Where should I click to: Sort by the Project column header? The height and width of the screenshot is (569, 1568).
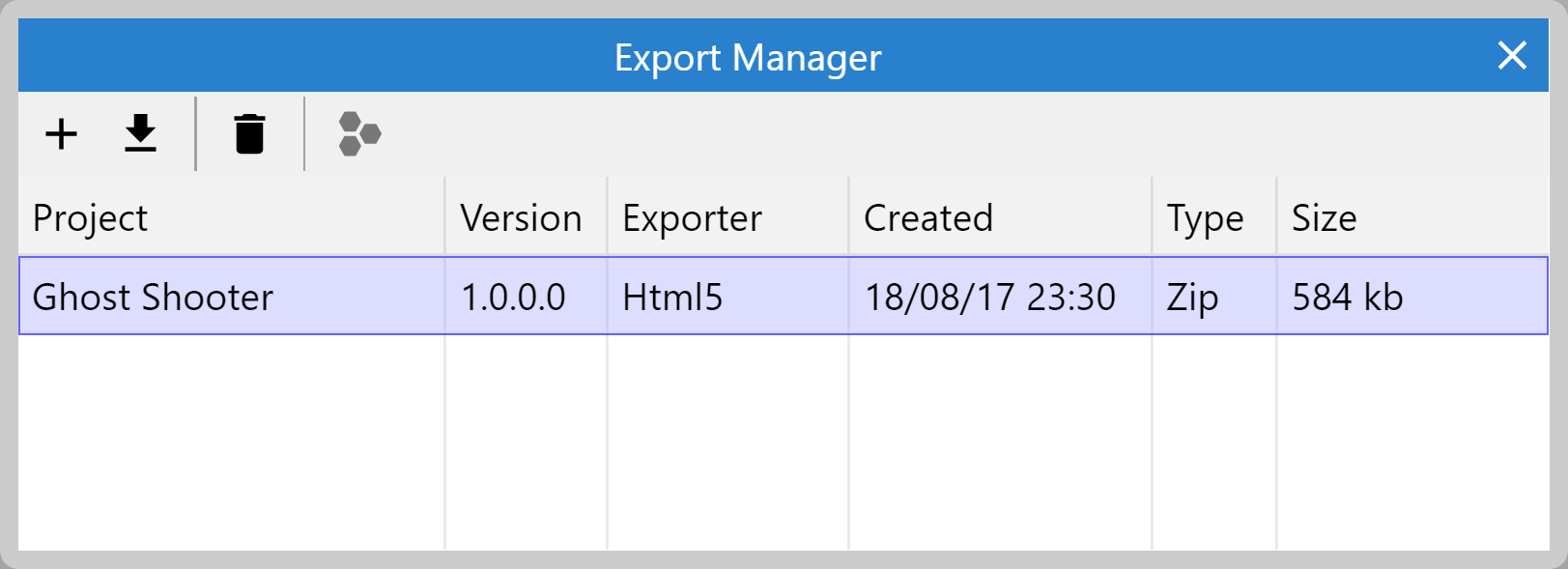point(90,217)
